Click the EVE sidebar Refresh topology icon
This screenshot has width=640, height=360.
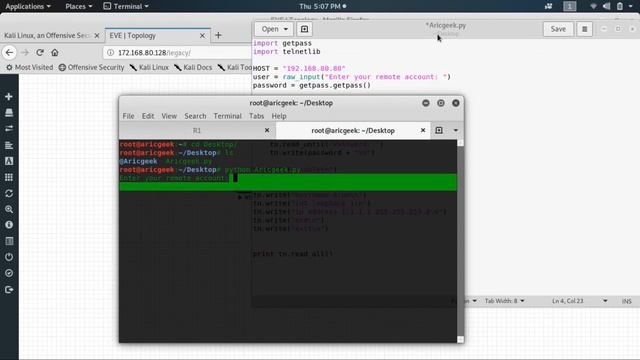[9, 193]
